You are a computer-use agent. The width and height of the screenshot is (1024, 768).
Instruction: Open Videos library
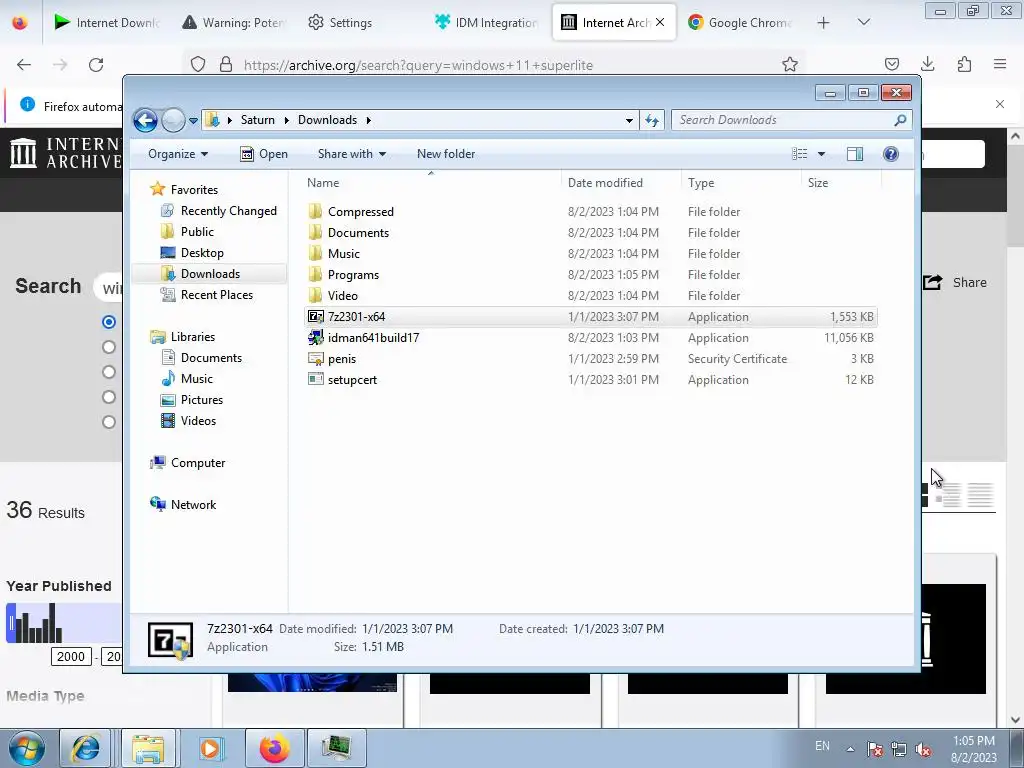pyautogui.click(x=198, y=421)
